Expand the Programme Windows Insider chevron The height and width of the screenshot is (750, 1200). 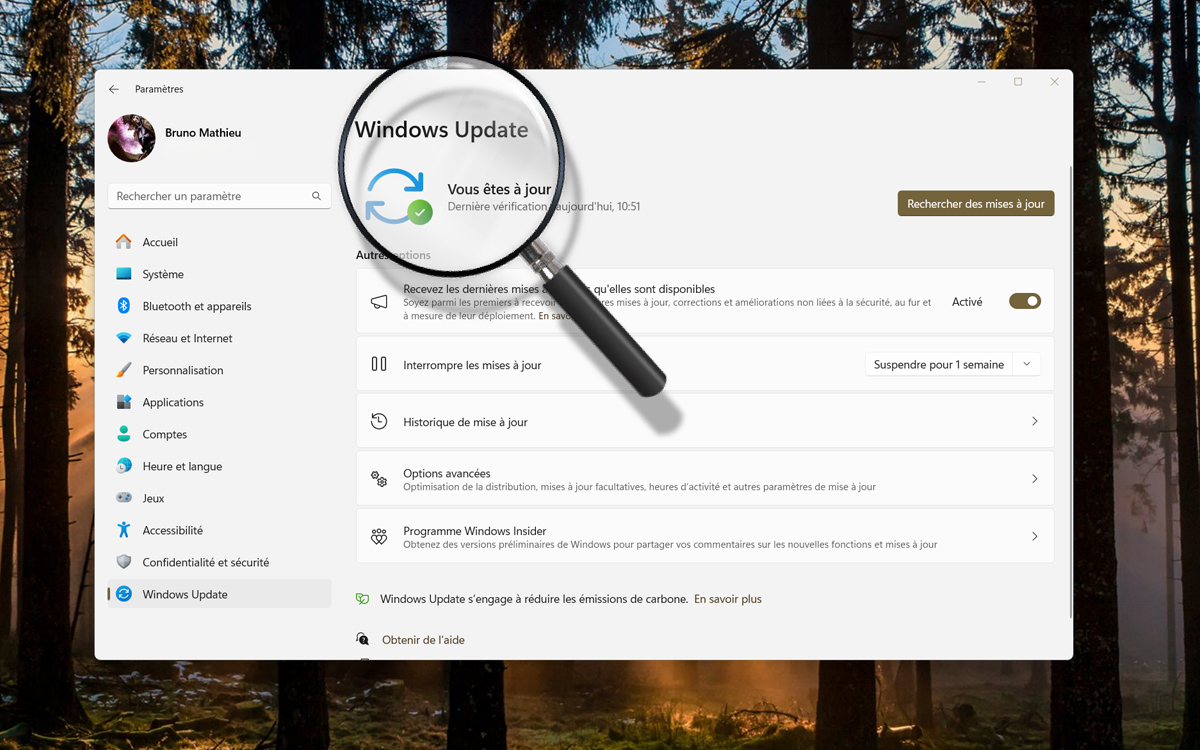(x=1035, y=537)
